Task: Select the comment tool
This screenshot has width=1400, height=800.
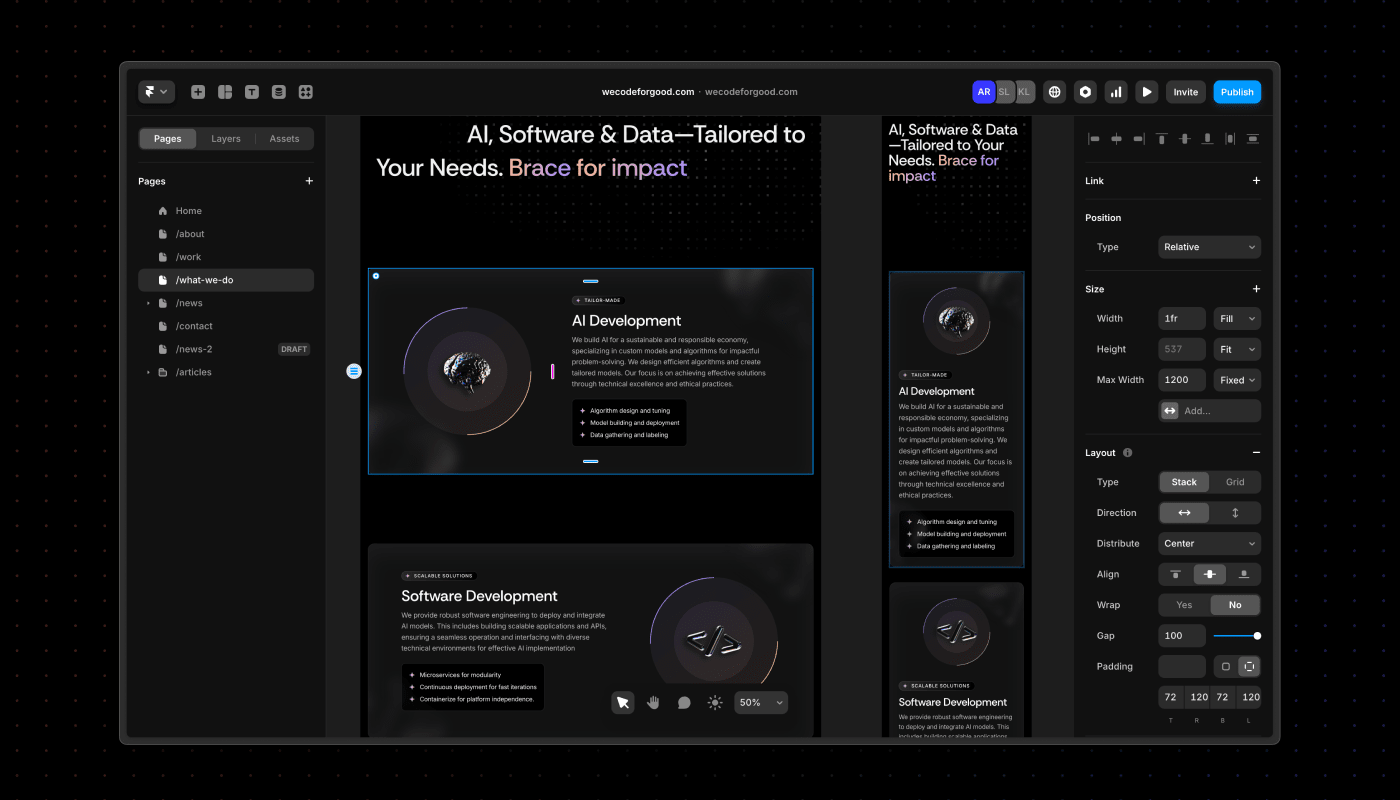Action: (684, 702)
